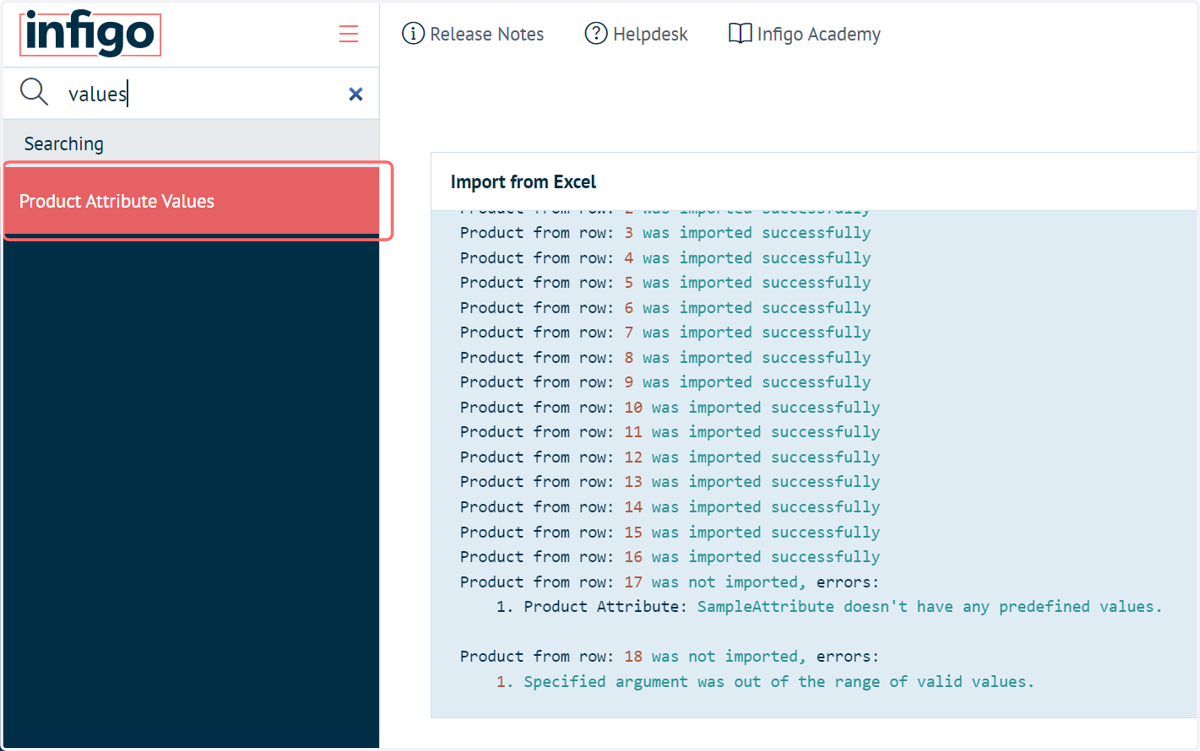Image resolution: width=1200 pixels, height=751 pixels.
Task: Click the Helpdesk question mark icon
Action: click(x=596, y=34)
